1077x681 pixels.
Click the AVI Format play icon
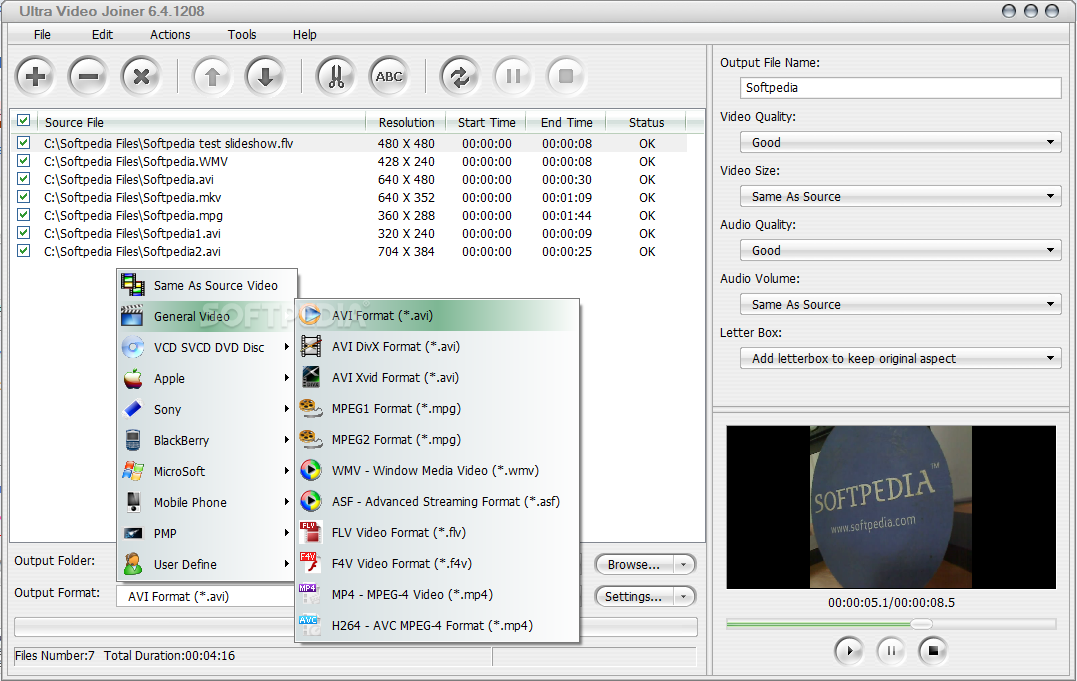(310, 315)
